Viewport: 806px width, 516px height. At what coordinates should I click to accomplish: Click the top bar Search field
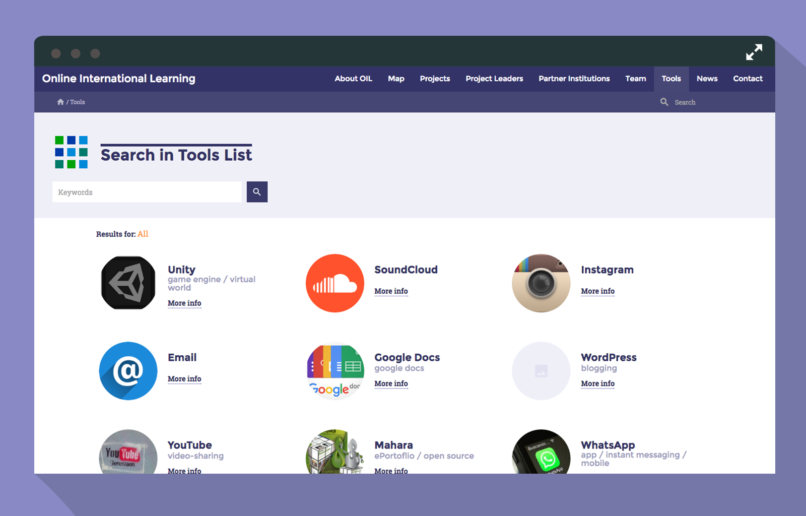point(709,102)
